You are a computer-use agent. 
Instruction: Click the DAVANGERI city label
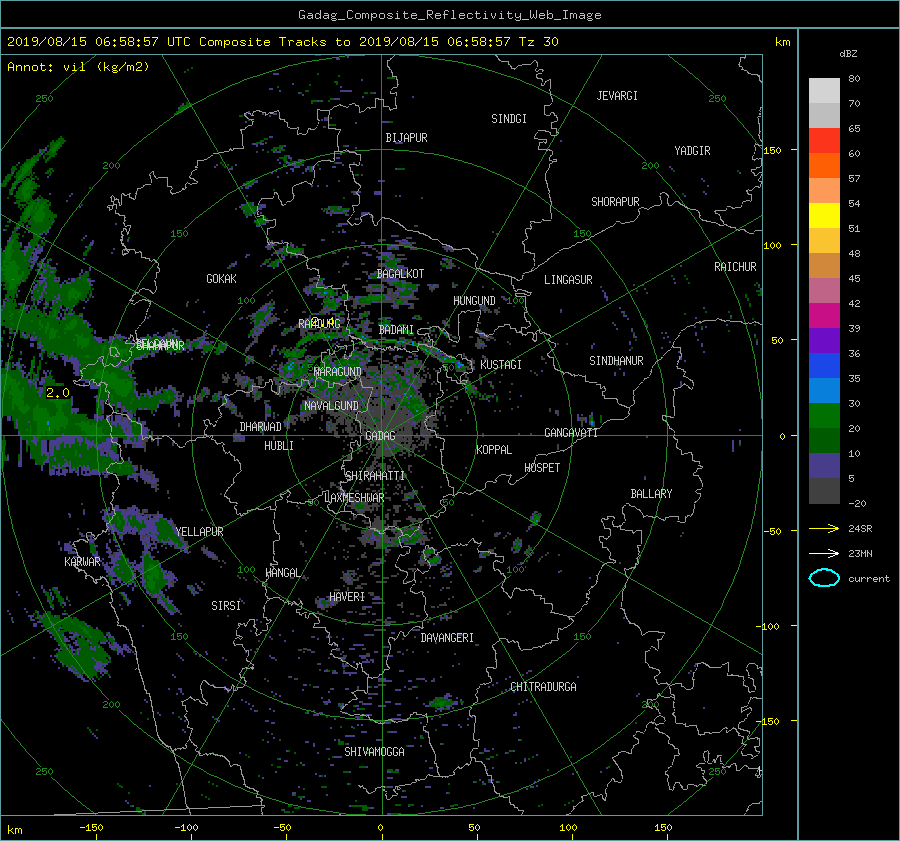[x=447, y=638]
